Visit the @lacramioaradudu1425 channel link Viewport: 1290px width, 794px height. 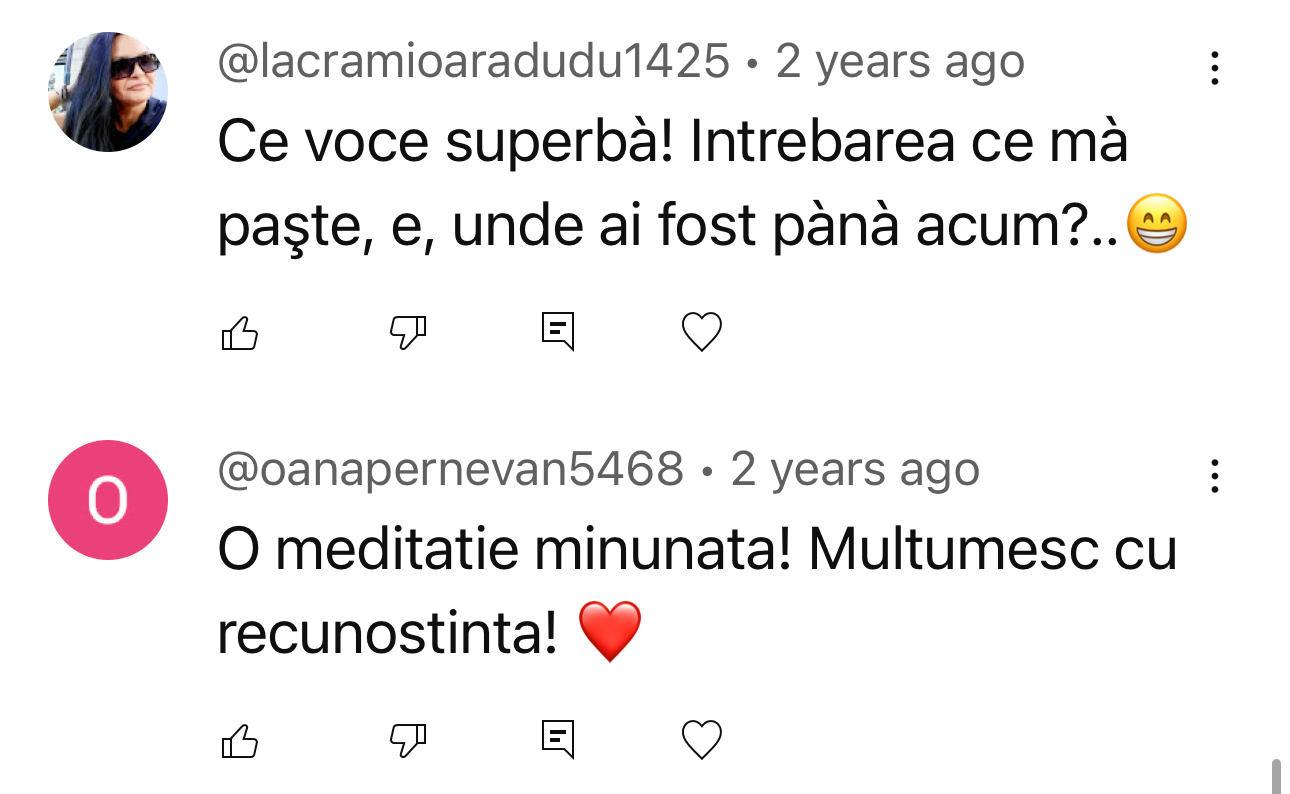[x=474, y=63]
